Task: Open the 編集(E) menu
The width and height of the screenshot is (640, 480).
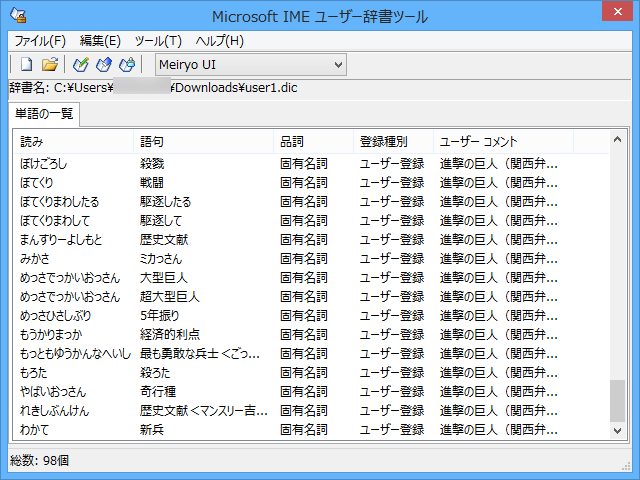Action: 100,41
